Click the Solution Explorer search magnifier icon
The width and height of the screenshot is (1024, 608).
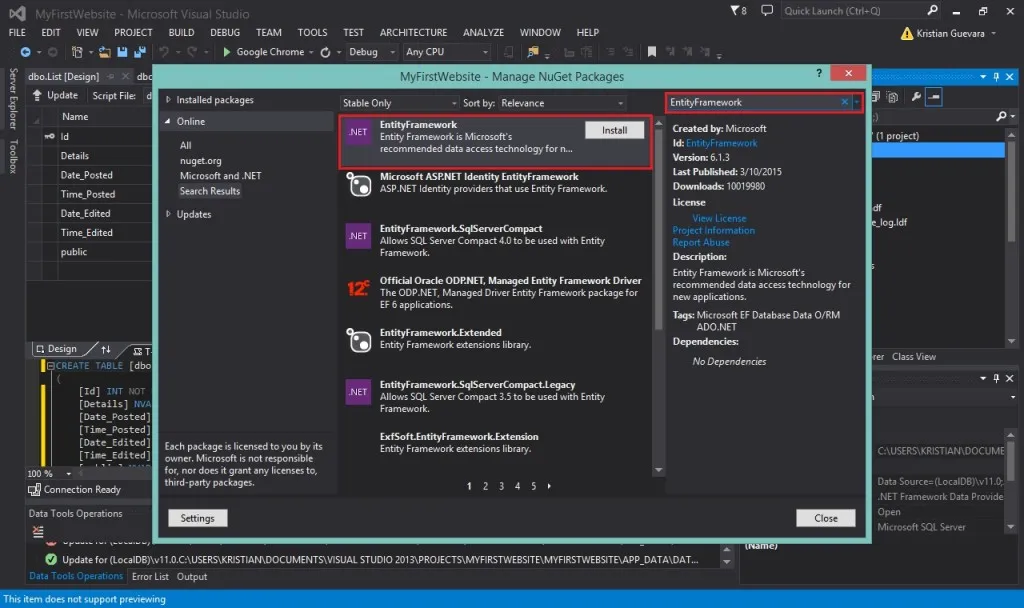1001,116
